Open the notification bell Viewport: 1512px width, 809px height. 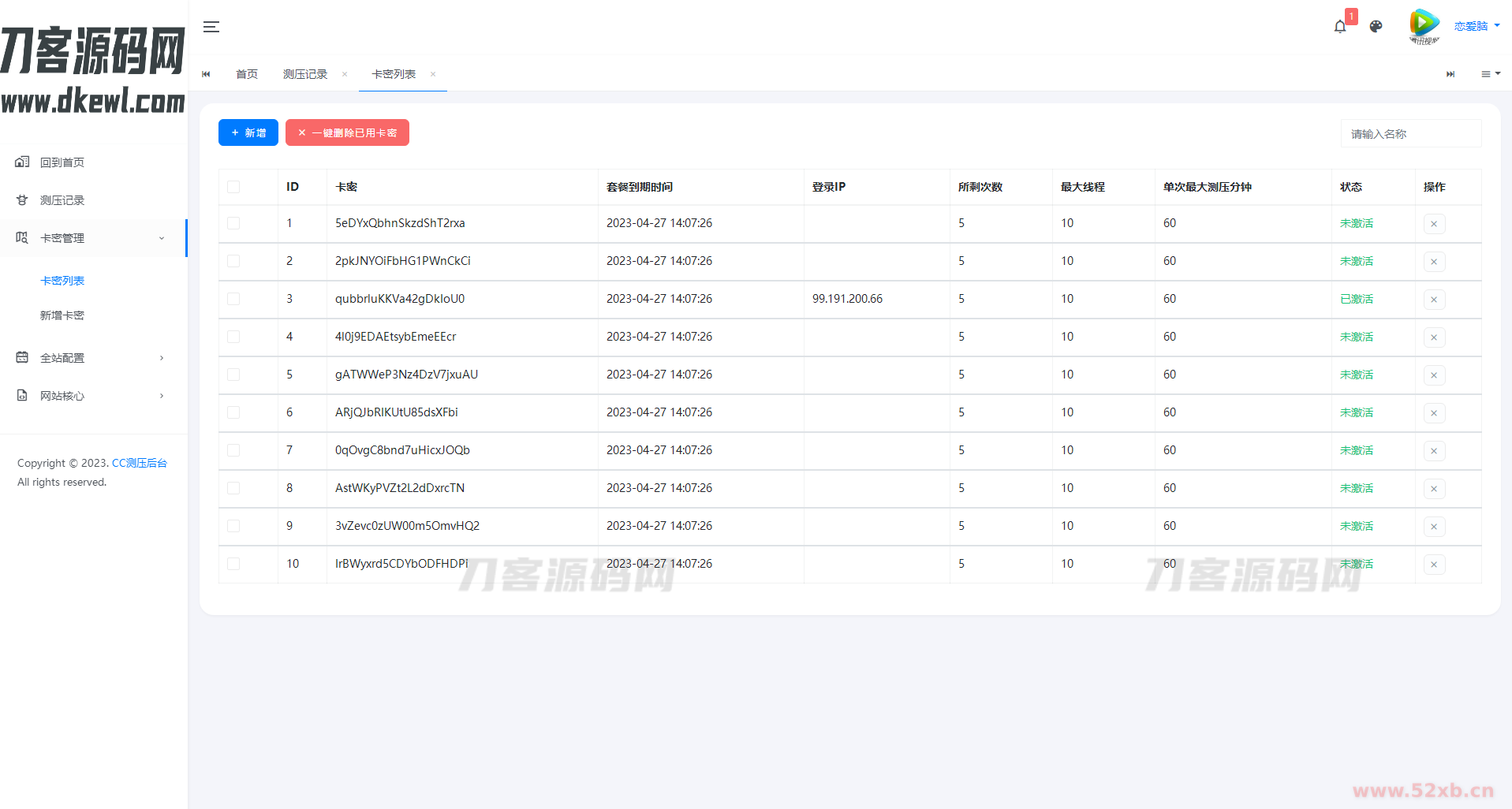tap(1340, 27)
